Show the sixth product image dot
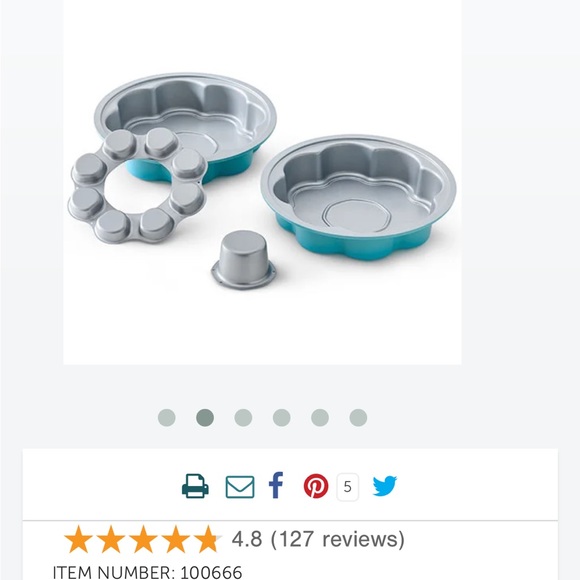The width and height of the screenshot is (580, 580). [x=358, y=418]
